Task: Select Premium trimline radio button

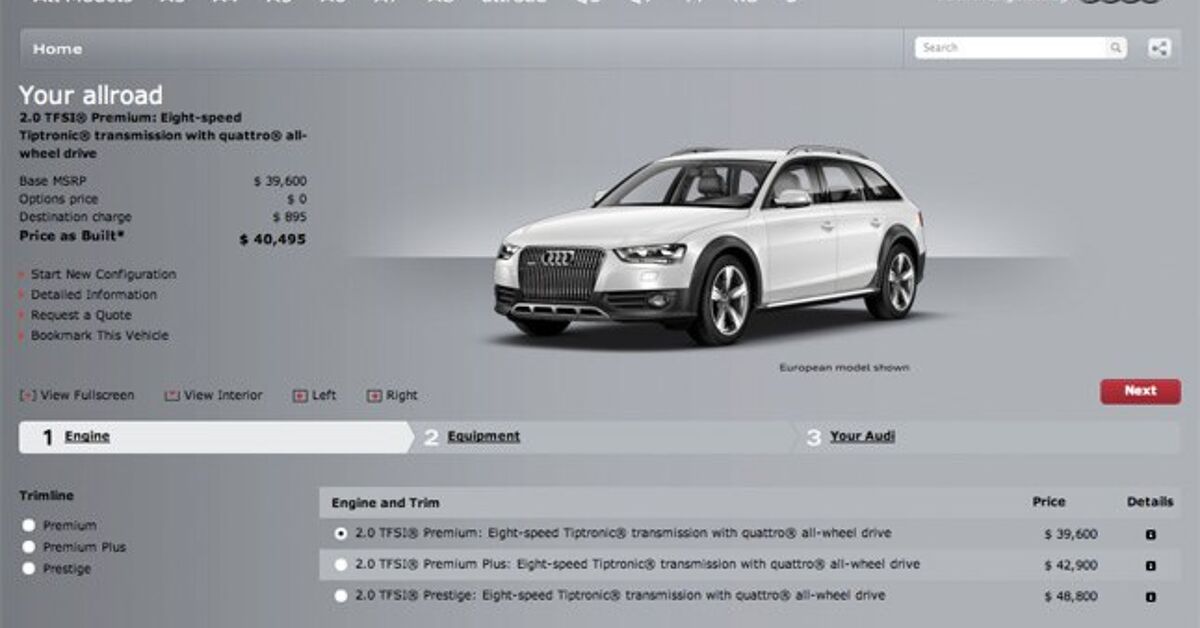Action: 28,525
